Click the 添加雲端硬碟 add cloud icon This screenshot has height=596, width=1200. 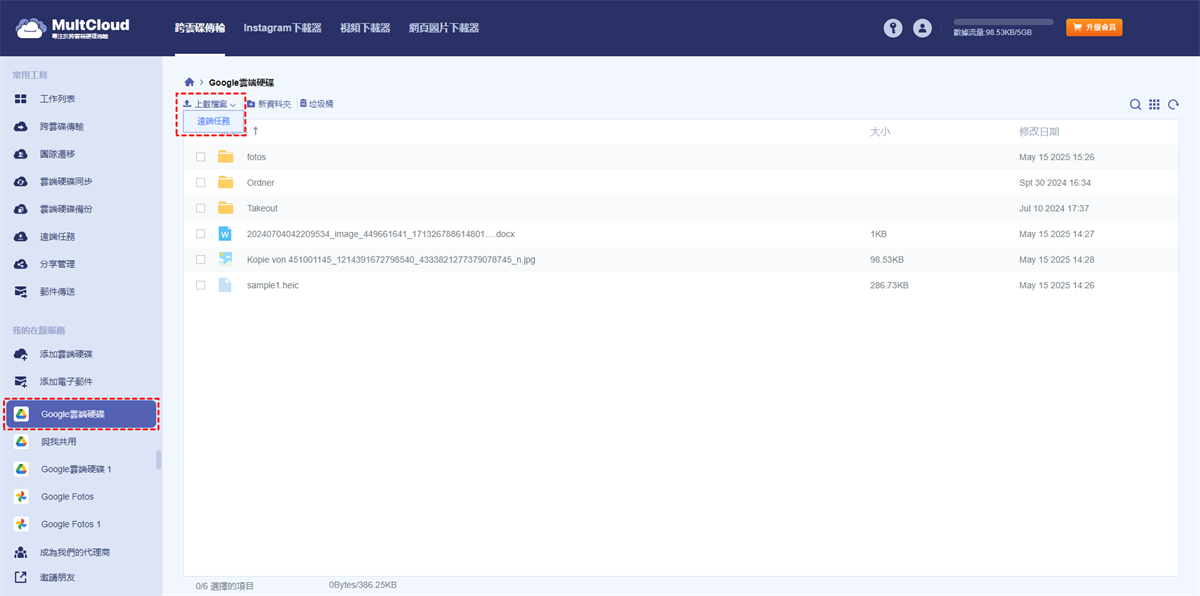[x=20, y=354]
